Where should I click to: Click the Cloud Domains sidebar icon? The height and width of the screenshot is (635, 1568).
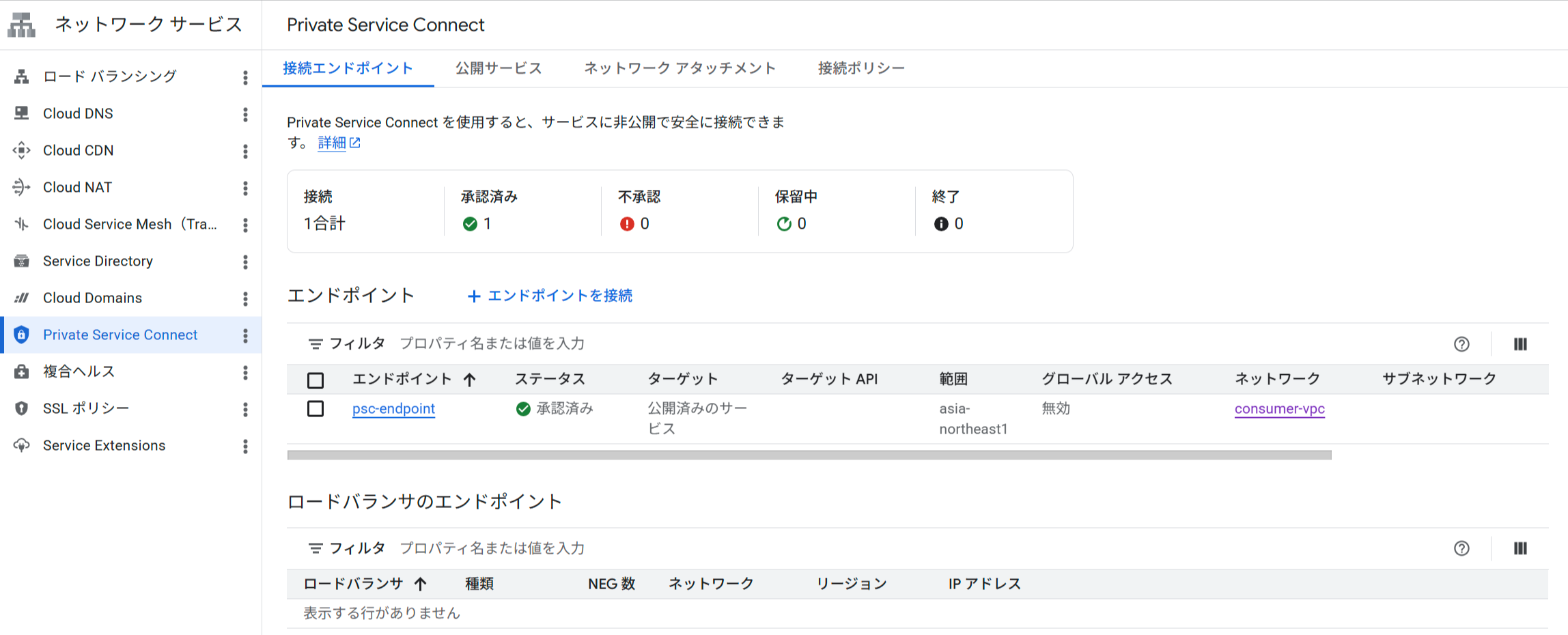(22, 298)
